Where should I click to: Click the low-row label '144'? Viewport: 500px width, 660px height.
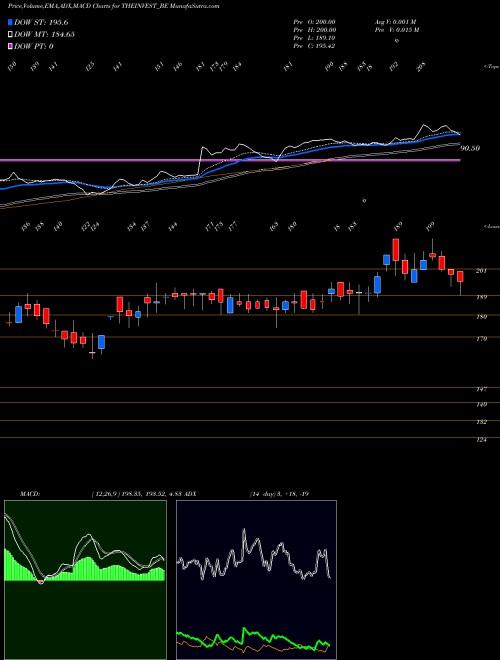172,227
